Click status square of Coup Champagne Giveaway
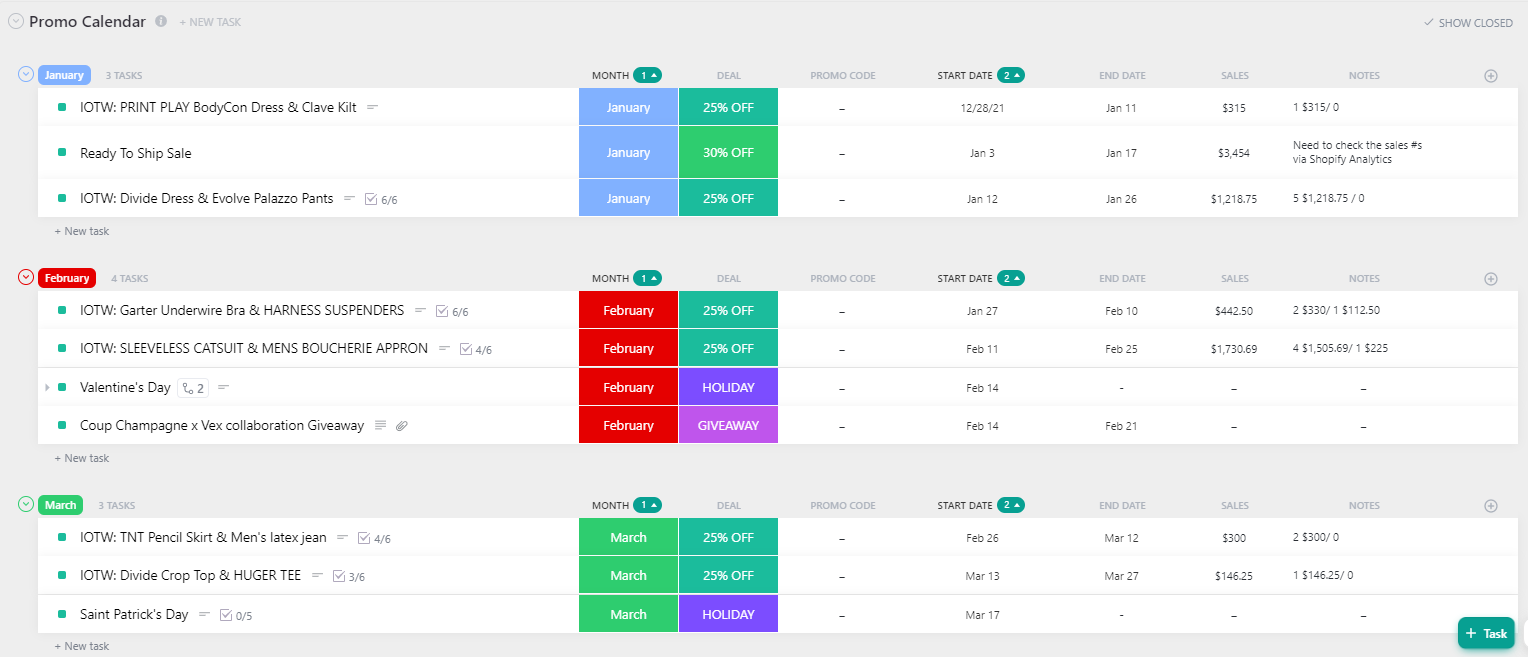 pos(62,425)
